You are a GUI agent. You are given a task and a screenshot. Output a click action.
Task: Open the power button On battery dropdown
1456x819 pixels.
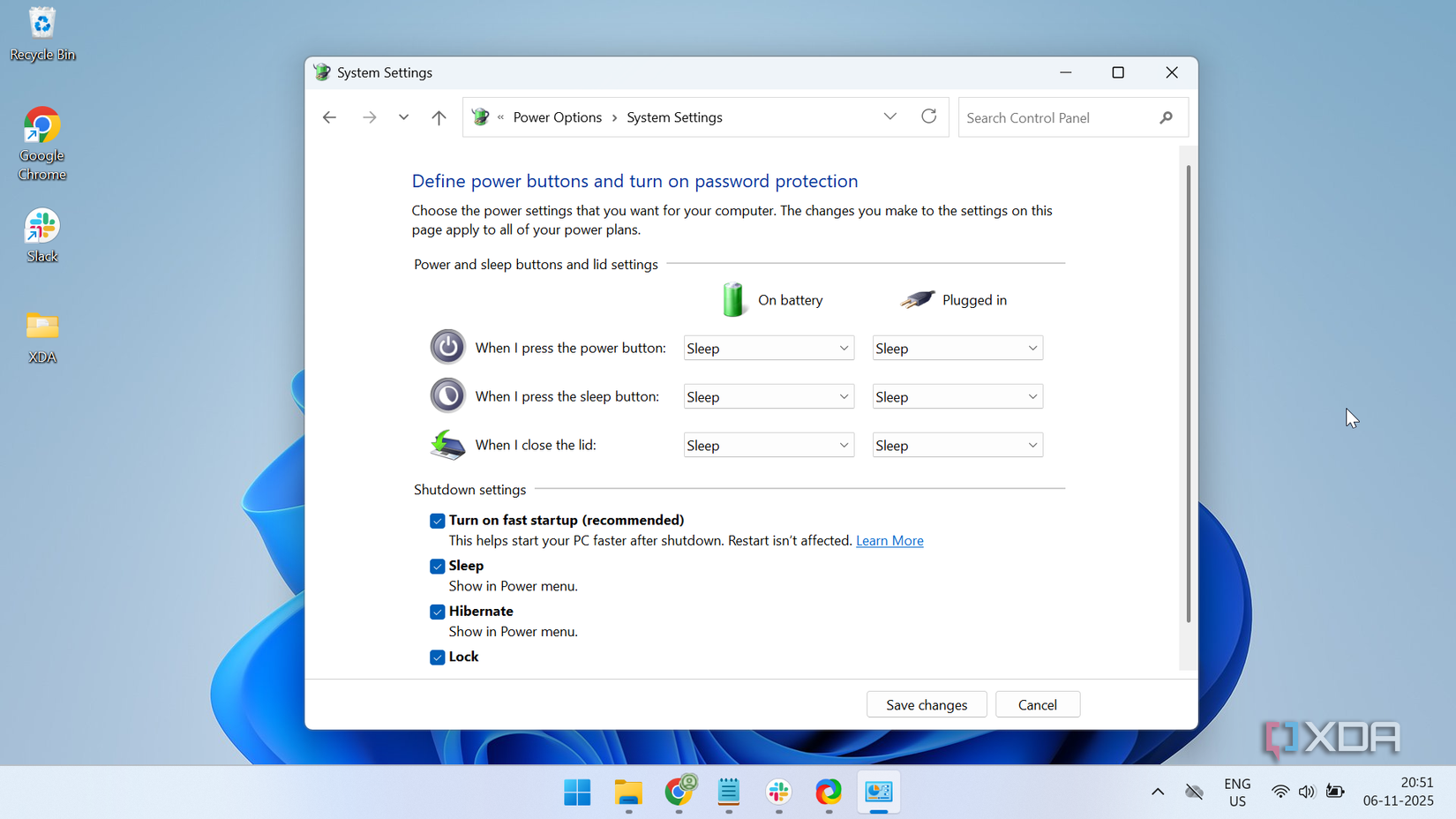pyautogui.click(x=767, y=347)
